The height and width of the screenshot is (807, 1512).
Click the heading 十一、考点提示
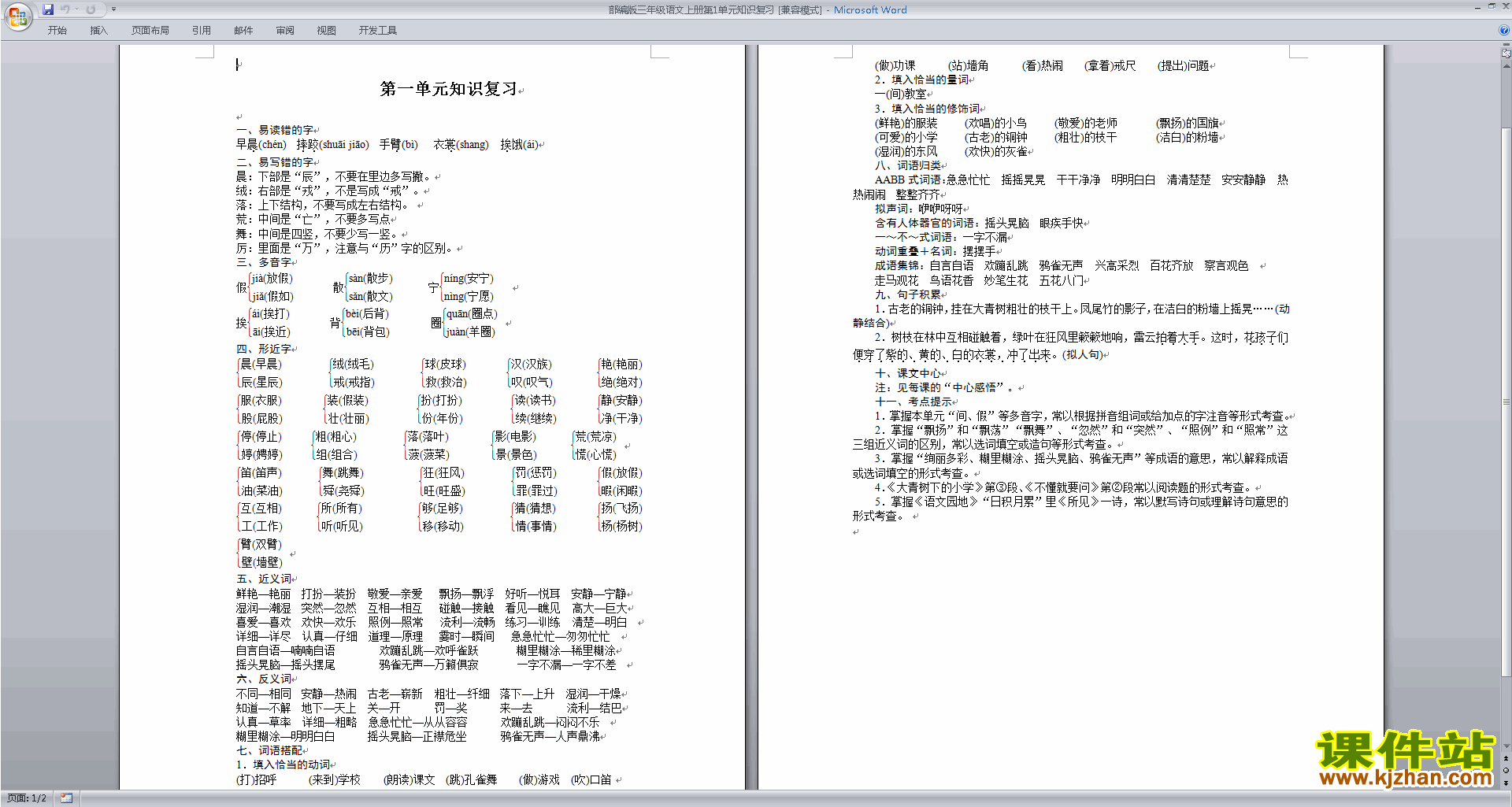913,402
